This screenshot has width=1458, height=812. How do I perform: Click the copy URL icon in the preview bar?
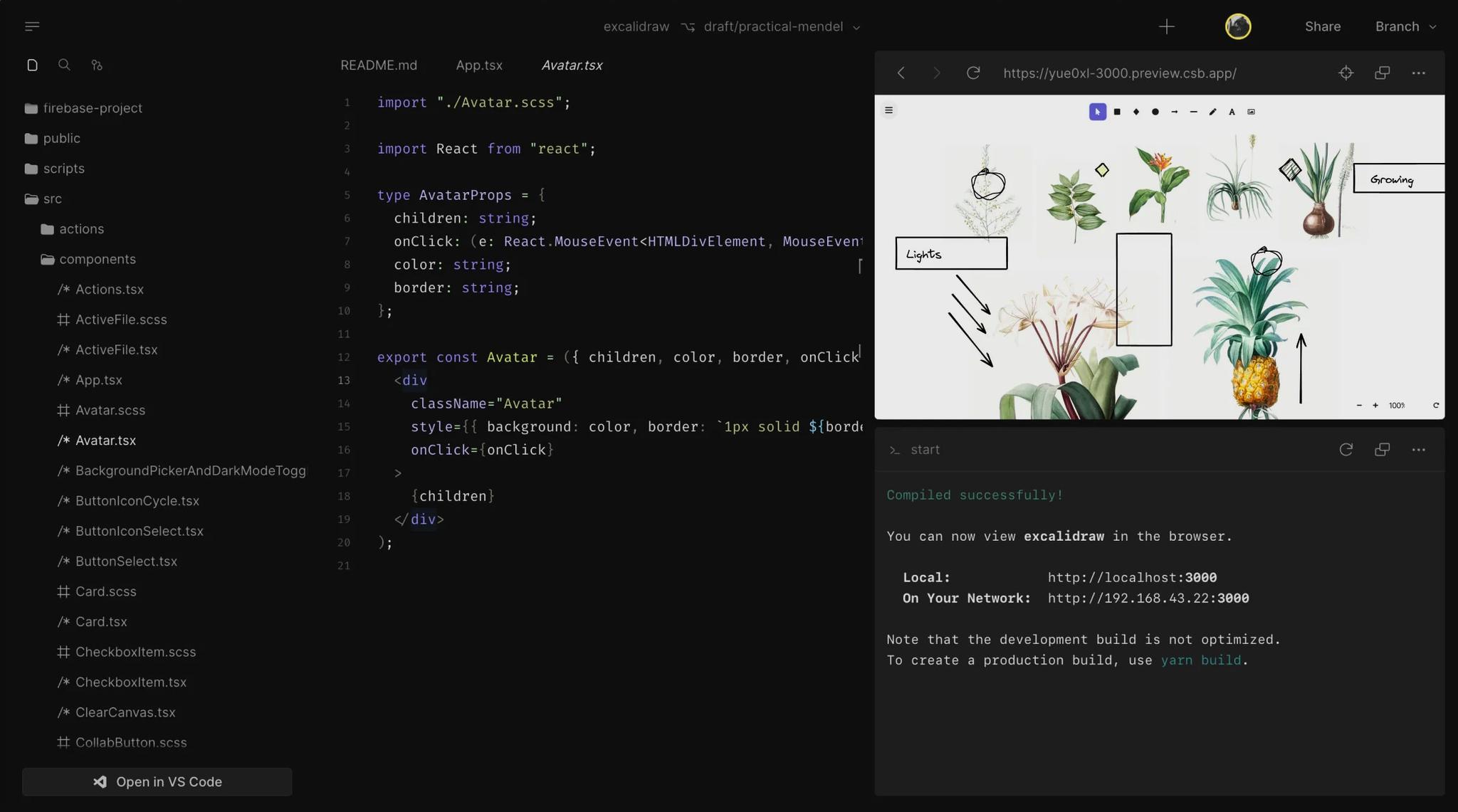1382,72
